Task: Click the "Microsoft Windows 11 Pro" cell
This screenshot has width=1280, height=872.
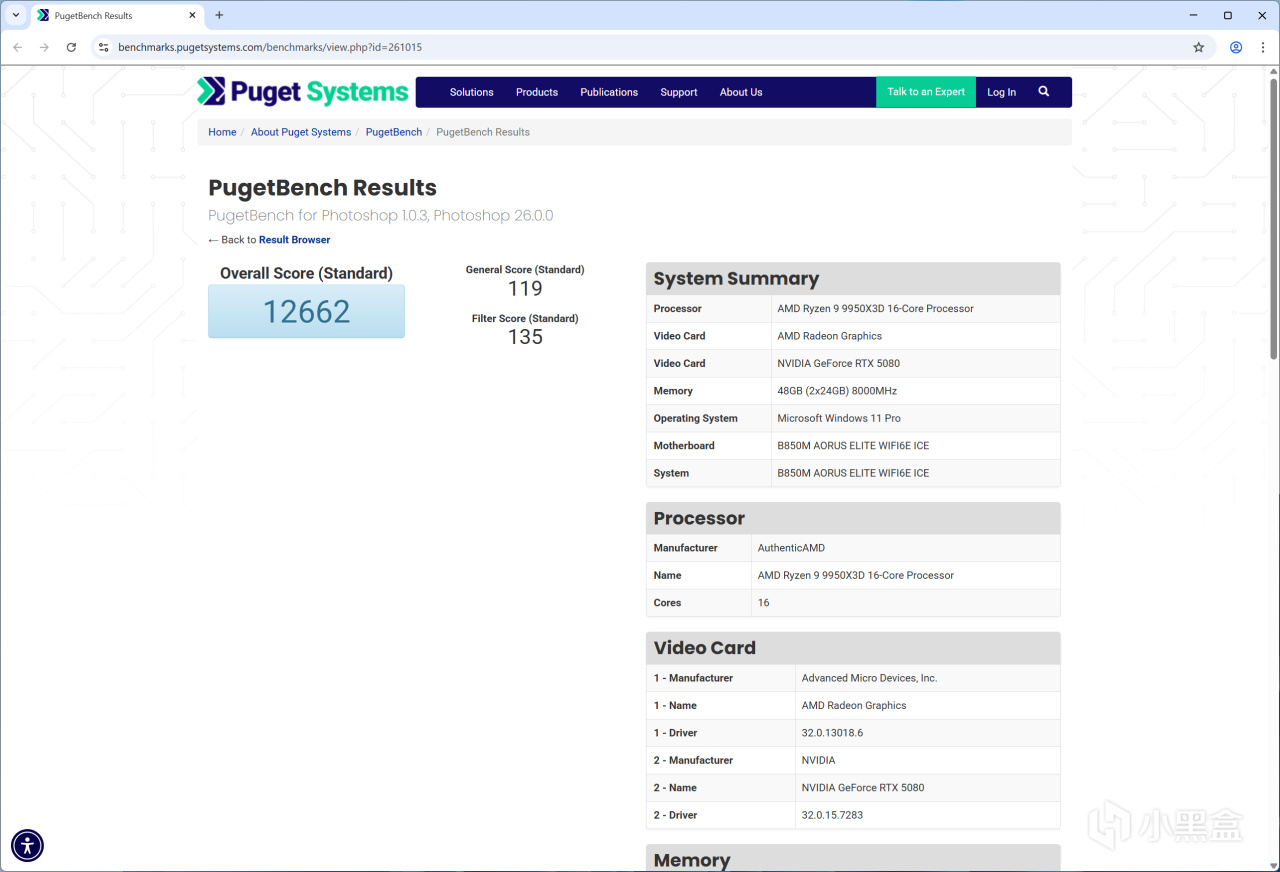Action: [x=915, y=418]
